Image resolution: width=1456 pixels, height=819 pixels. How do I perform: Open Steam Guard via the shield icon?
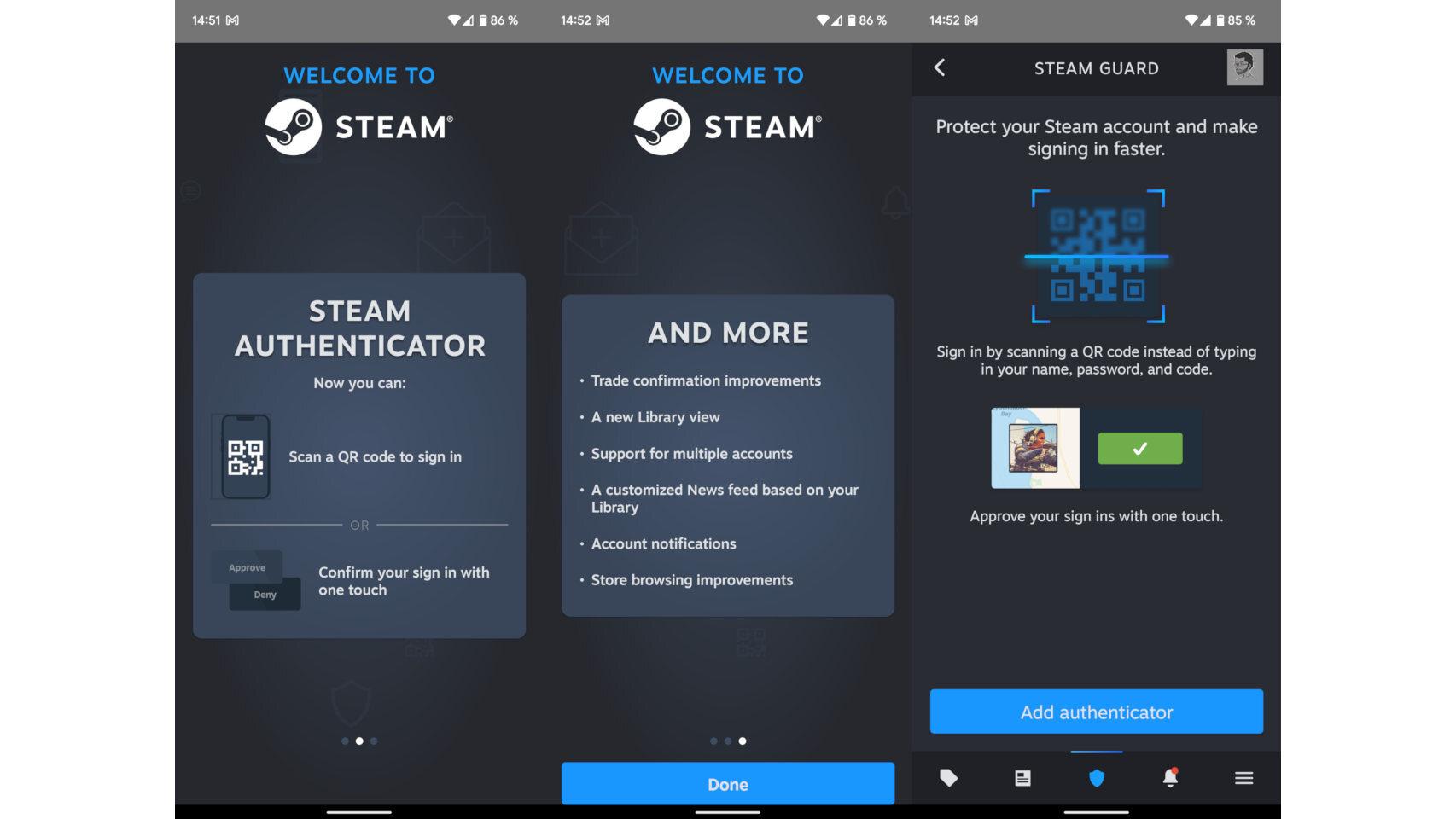1097,777
